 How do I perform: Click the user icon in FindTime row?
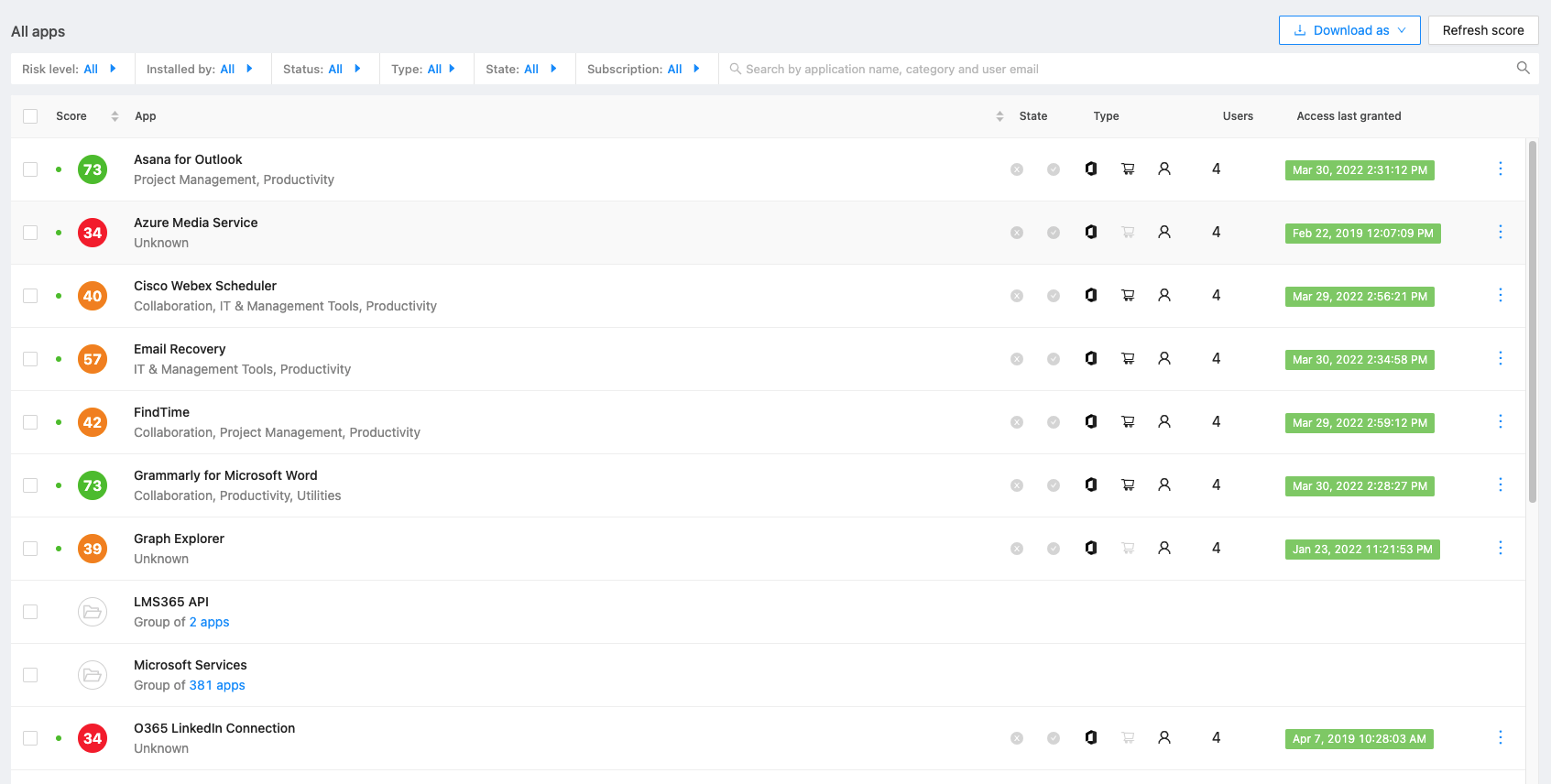tap(1164, 422)
